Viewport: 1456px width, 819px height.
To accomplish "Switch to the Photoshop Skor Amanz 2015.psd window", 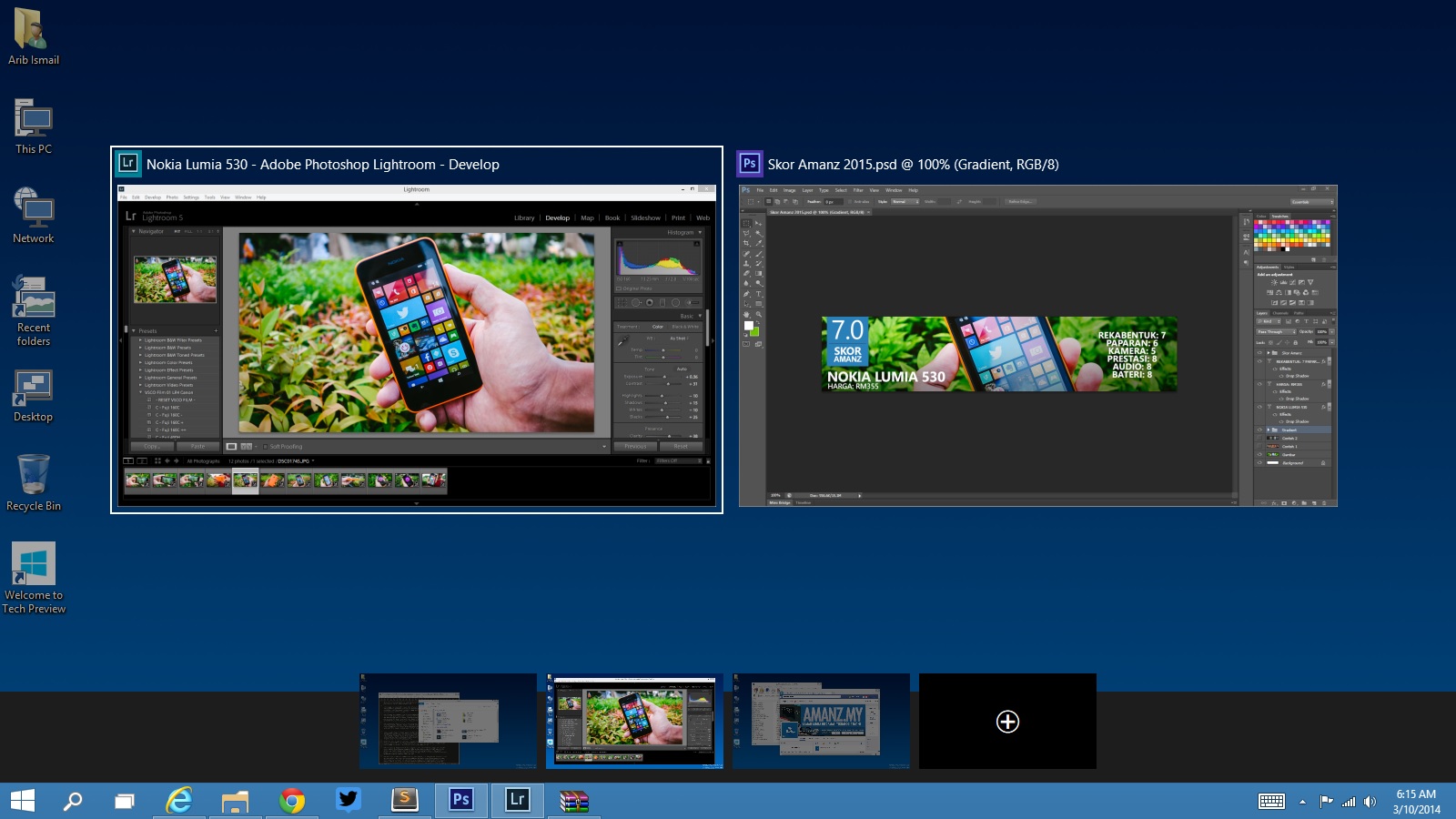I will tap(1037, 330).
